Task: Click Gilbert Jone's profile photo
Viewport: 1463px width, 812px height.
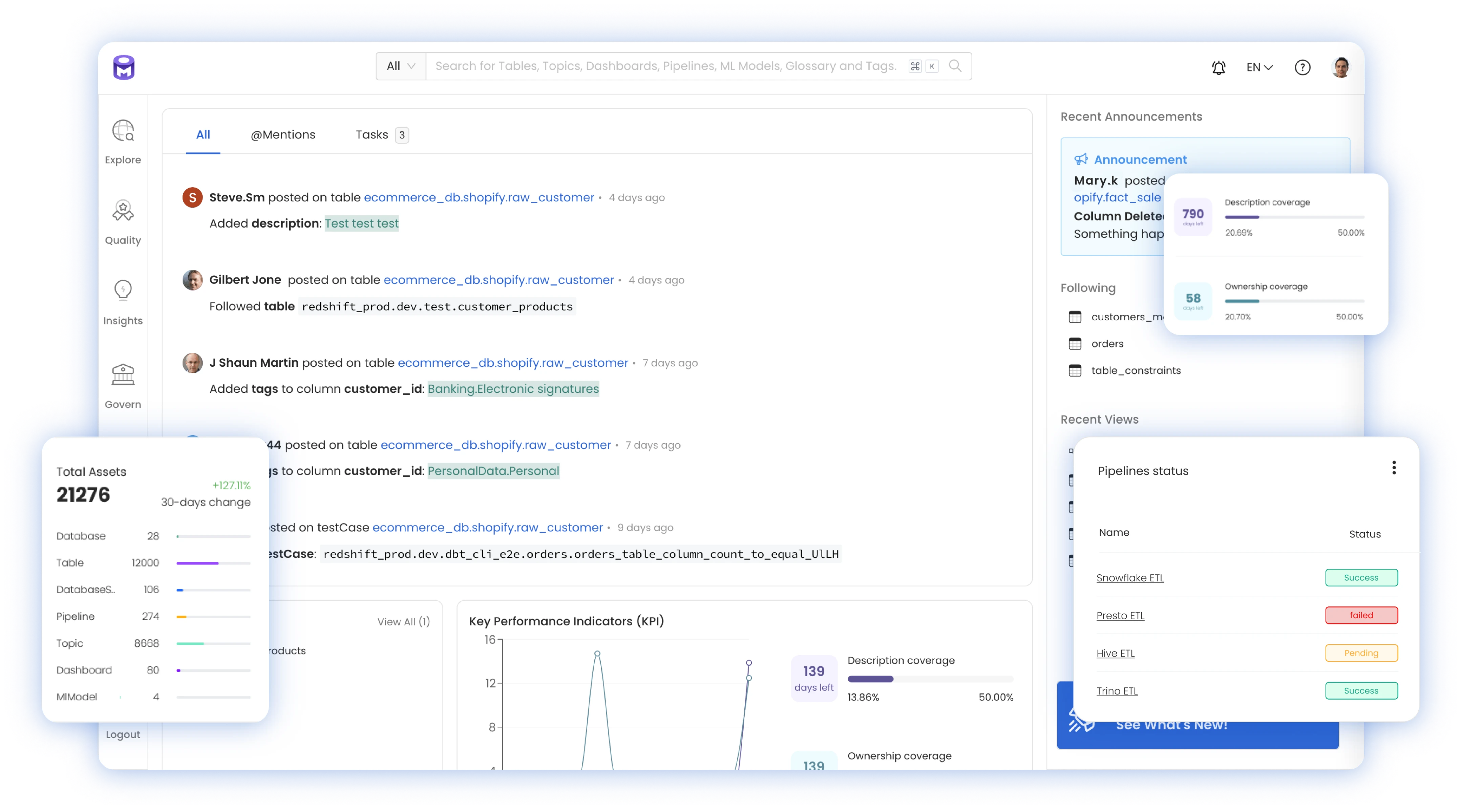Action: click(x=192, y=279)
